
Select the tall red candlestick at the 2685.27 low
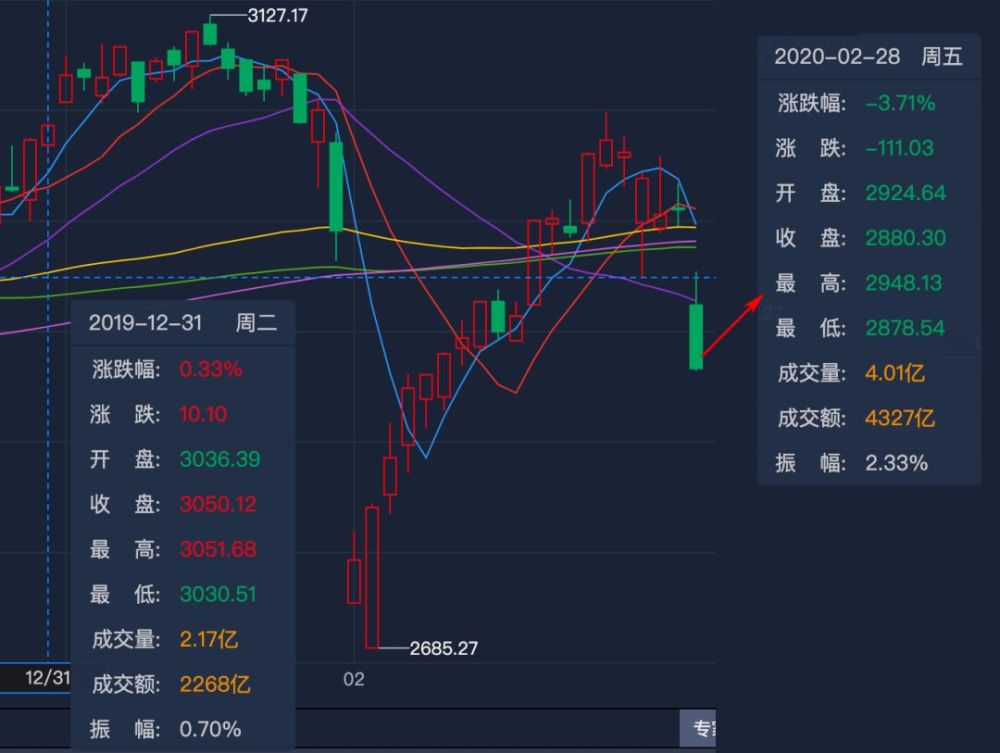pyautogui.click(x=372, y=577)
